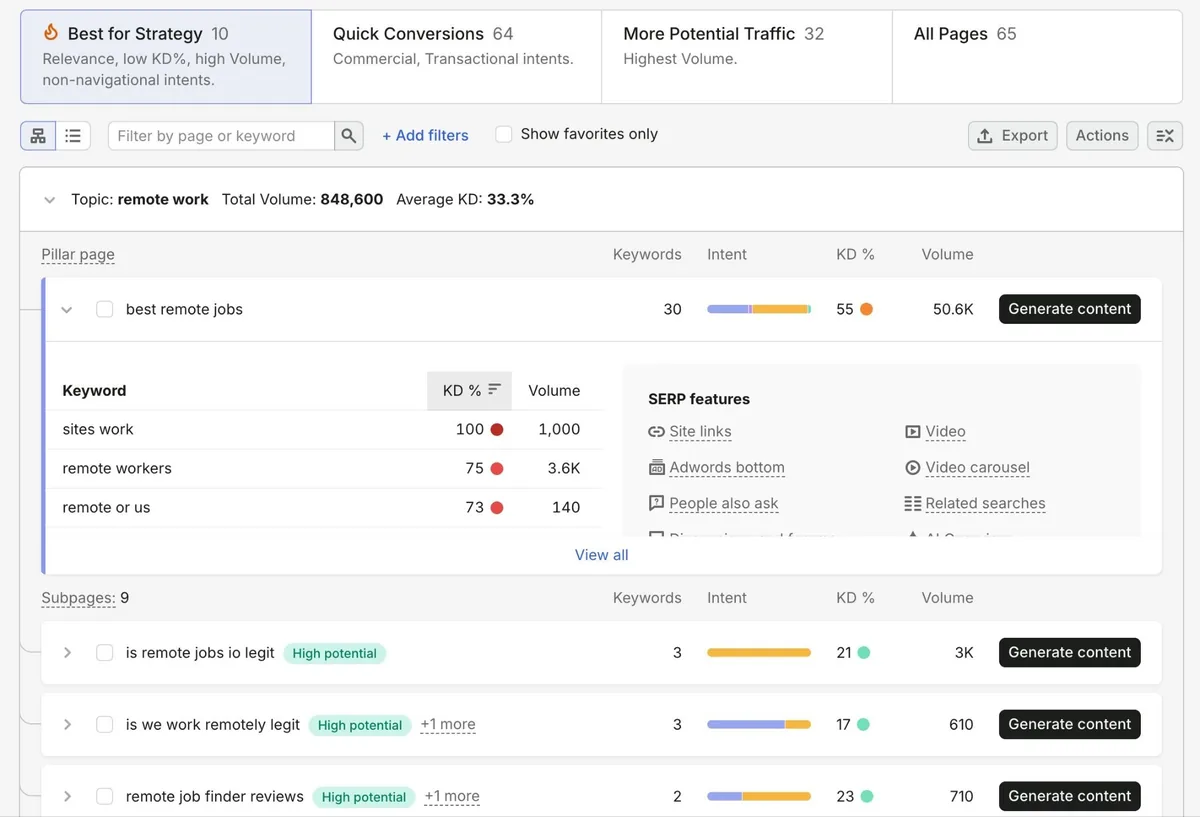Generate content for remote job finder reviews

click(1070, 796)
